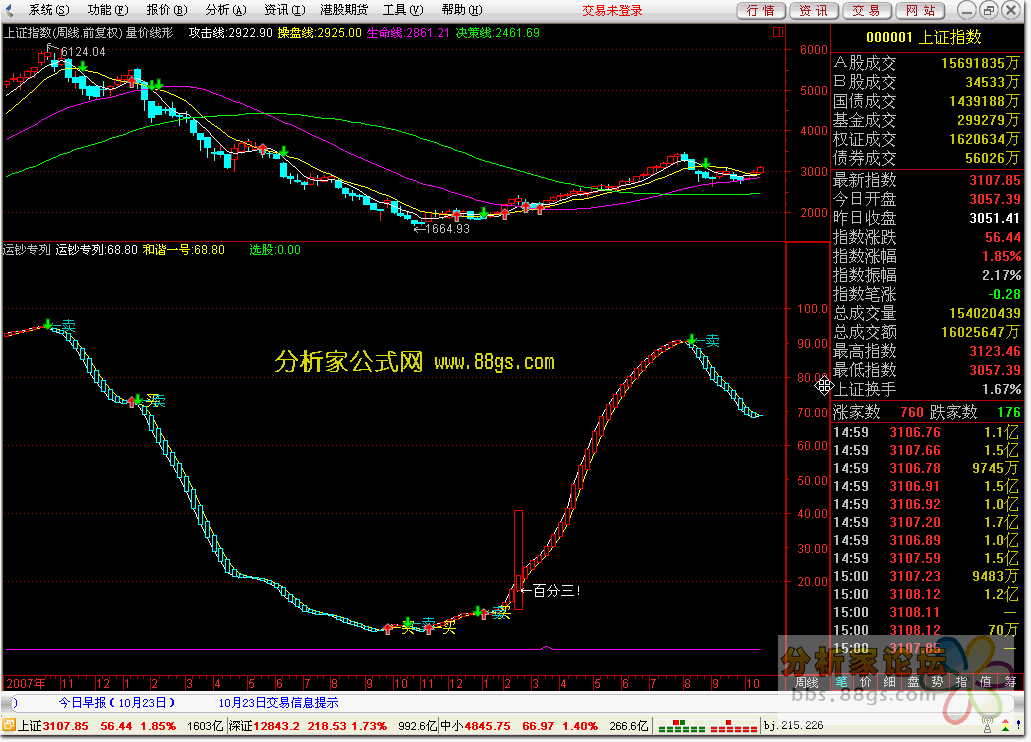The height and width of the screenshot is (742, 1031).
Task: Switch to the 细 tab
Action: tap(890, 682)
